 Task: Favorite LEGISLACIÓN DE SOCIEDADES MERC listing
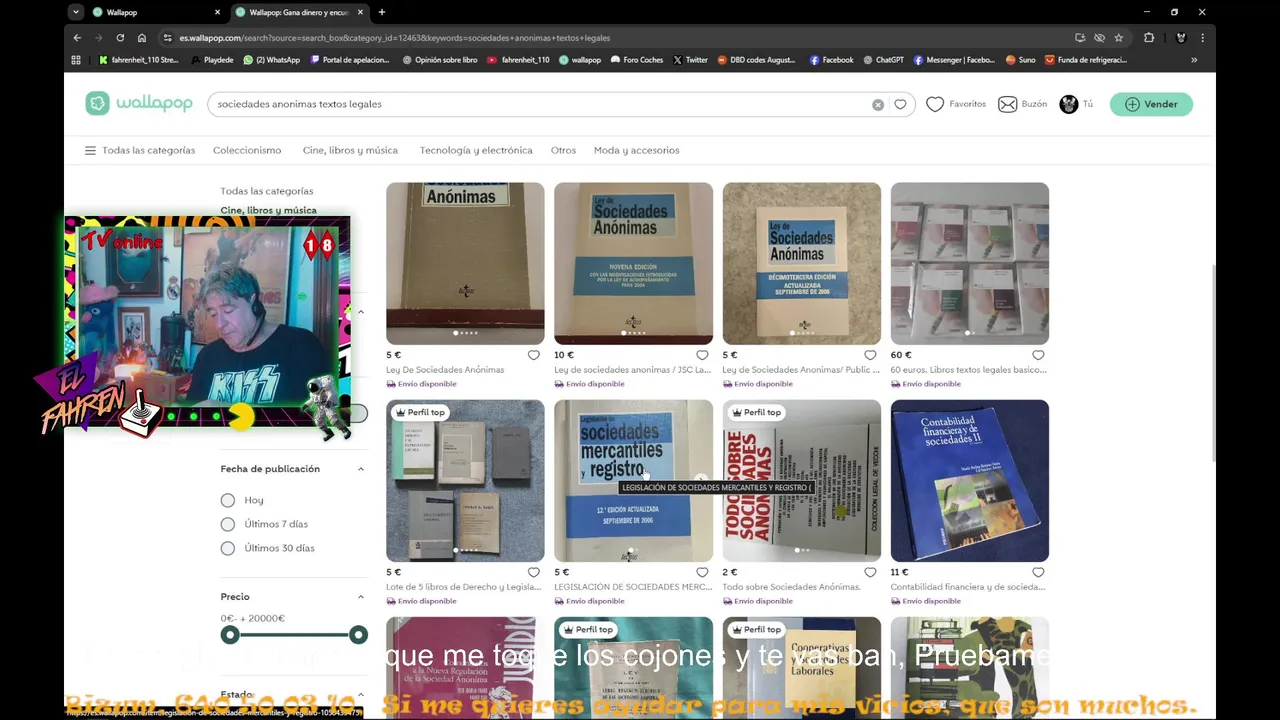coord(702,572)
